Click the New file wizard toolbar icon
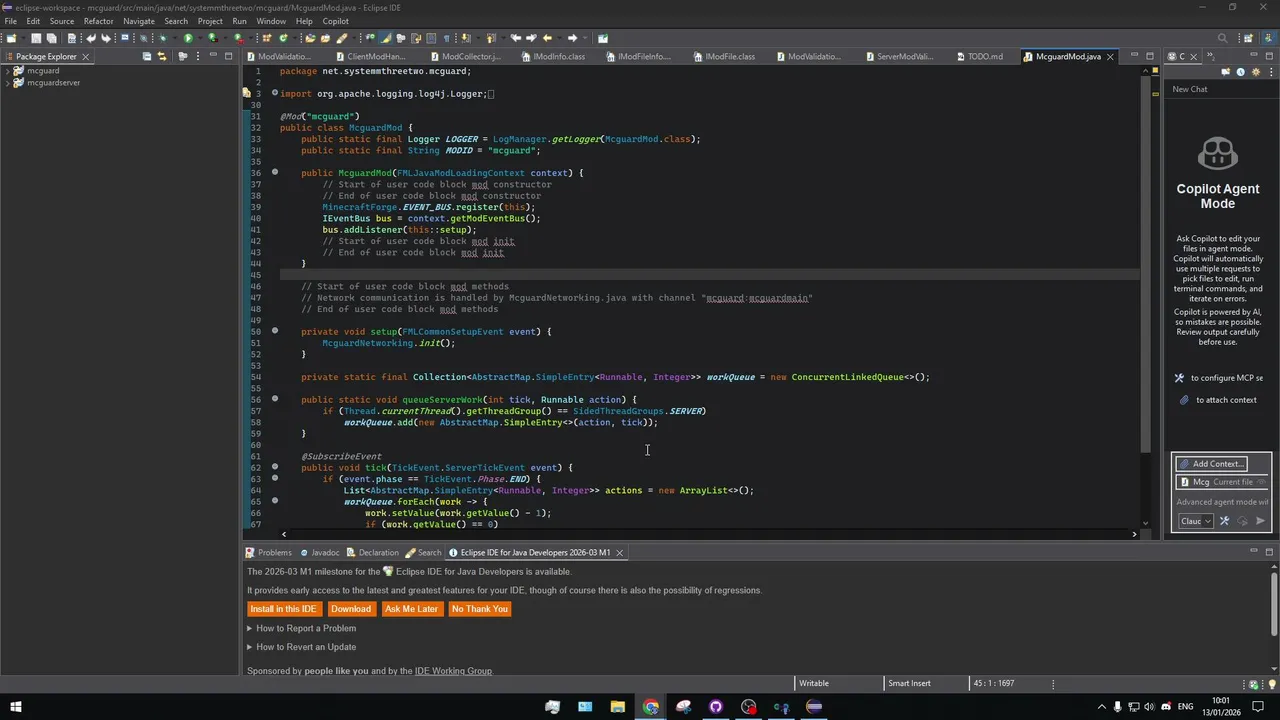The height and width of the screenshot is (720, 1280). [x=11, y=38]
